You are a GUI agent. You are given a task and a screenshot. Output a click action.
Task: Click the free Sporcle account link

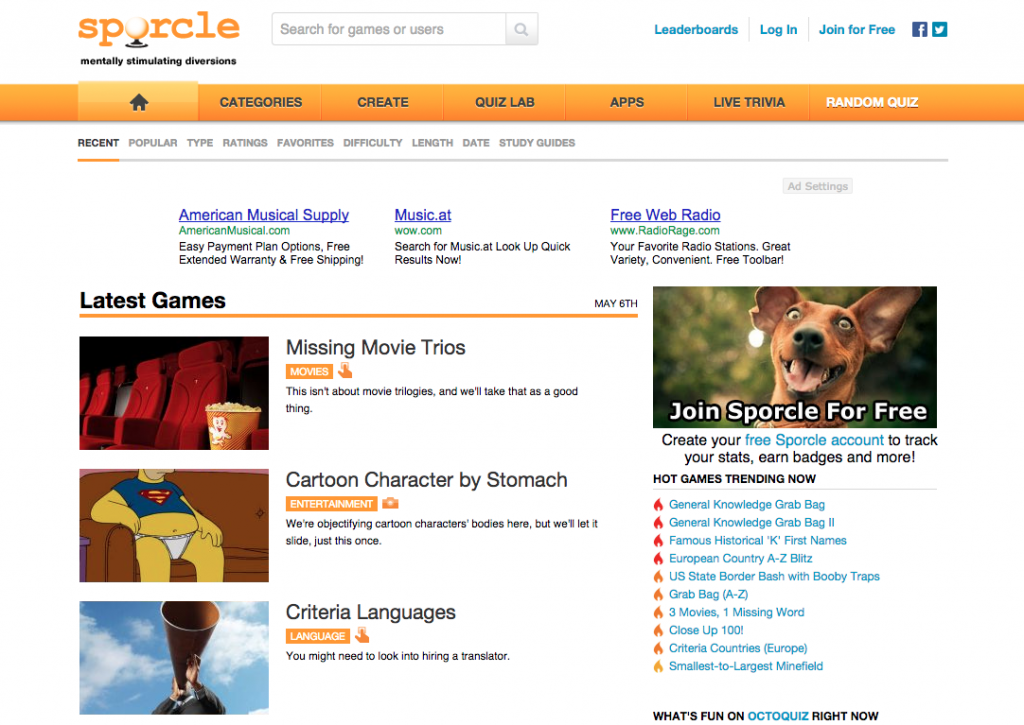coord(814,440)
